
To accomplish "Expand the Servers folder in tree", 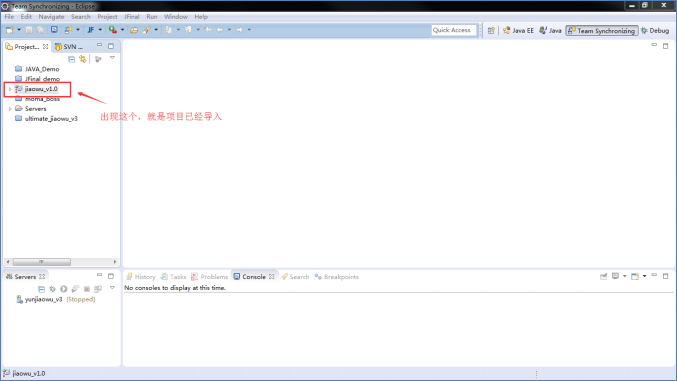I will coord(9,109).
